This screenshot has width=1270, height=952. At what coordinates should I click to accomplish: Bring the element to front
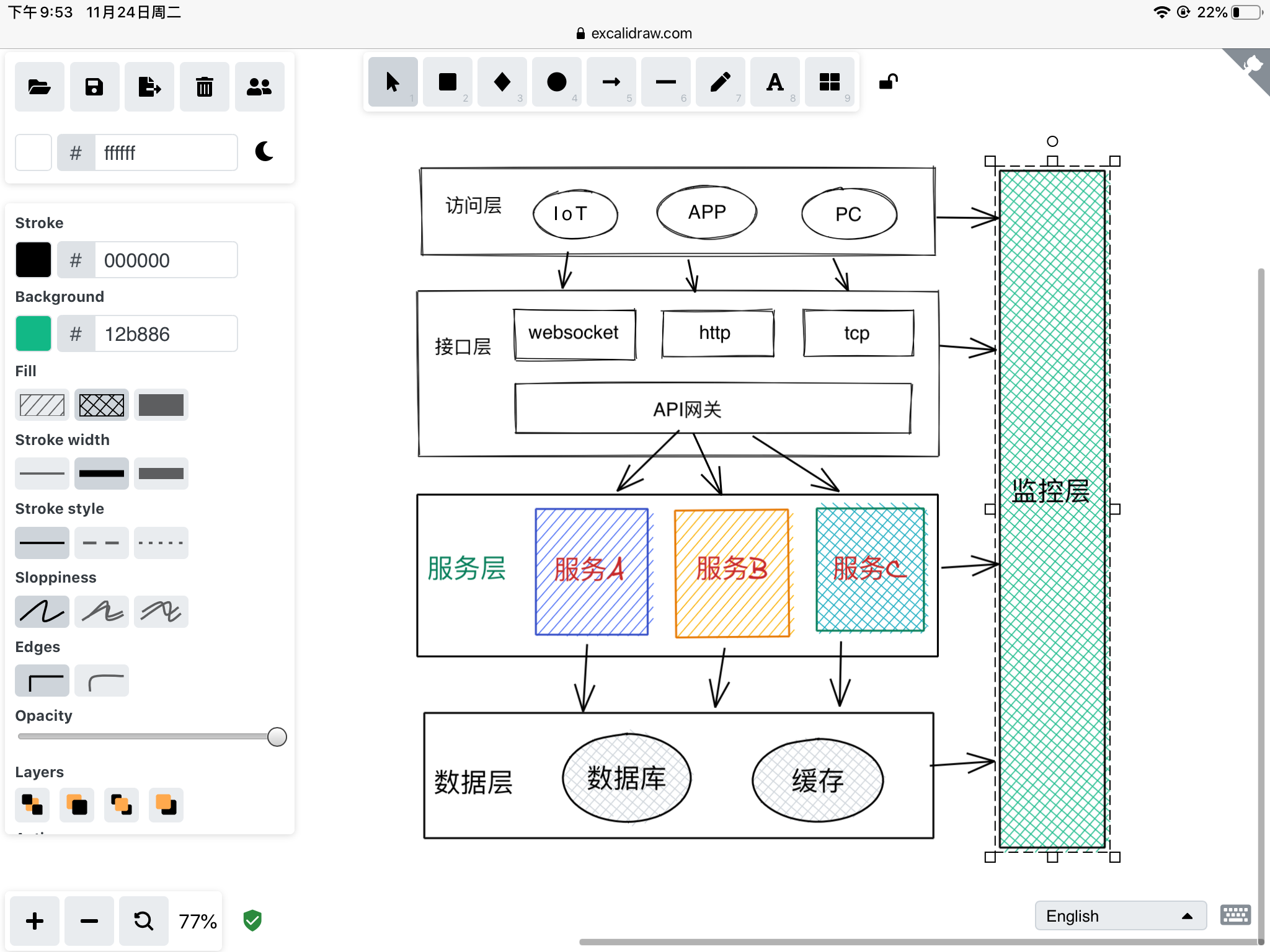click(166, 804)
